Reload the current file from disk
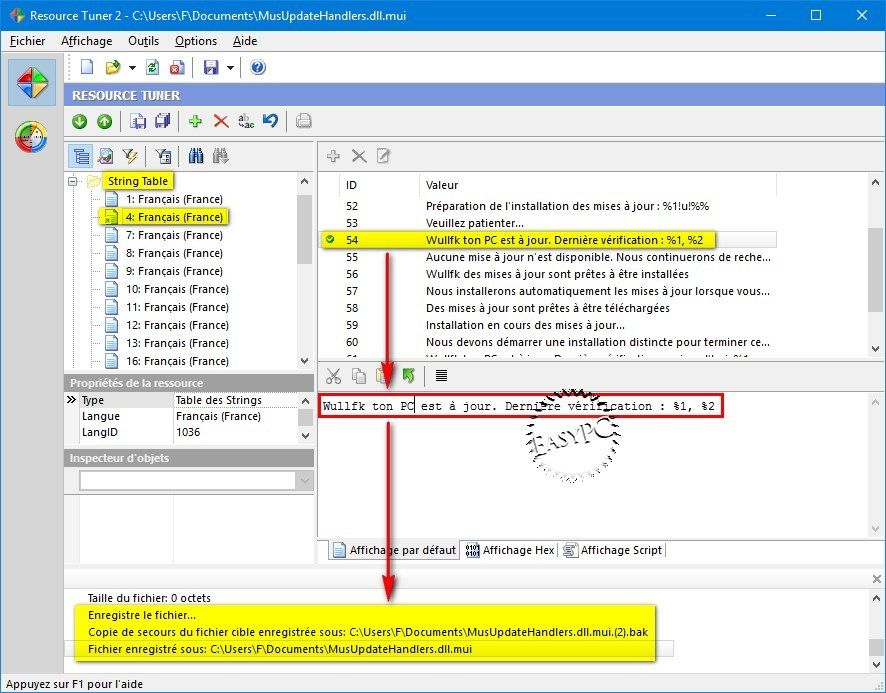Screen dimensions: 886x693 point(153,67)
